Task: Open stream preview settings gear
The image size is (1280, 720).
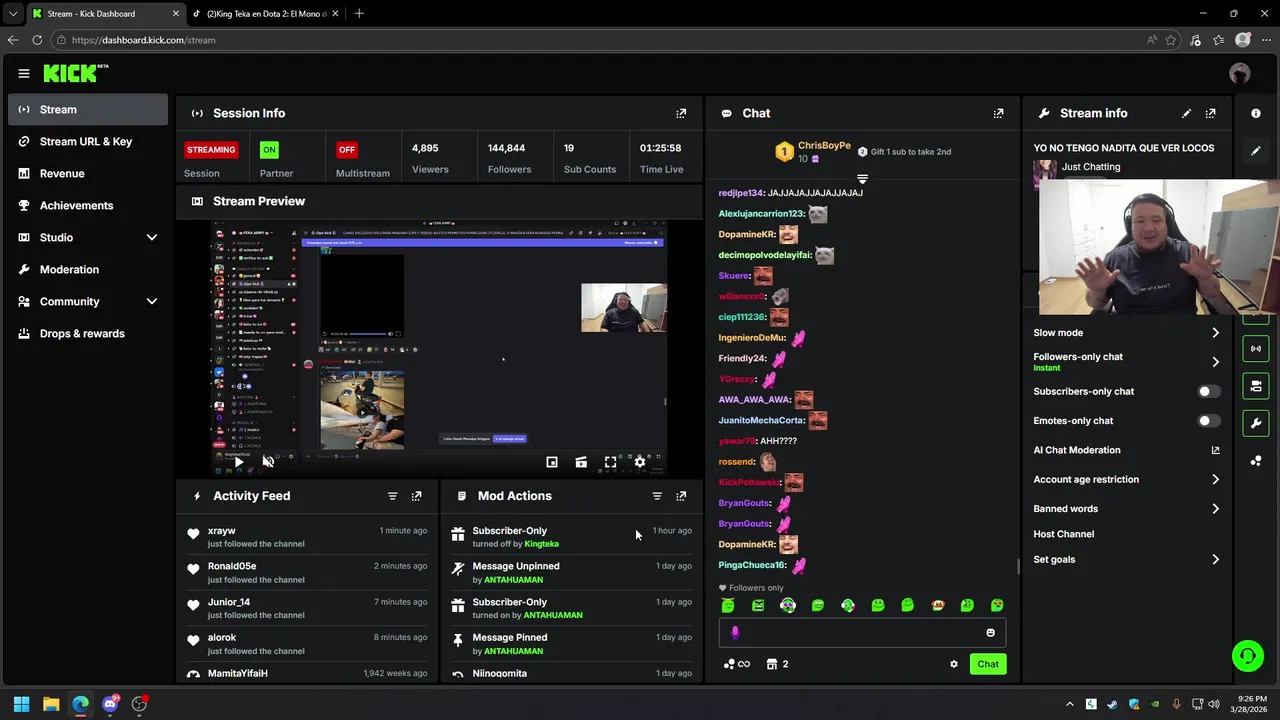Action: pos(640,462)
